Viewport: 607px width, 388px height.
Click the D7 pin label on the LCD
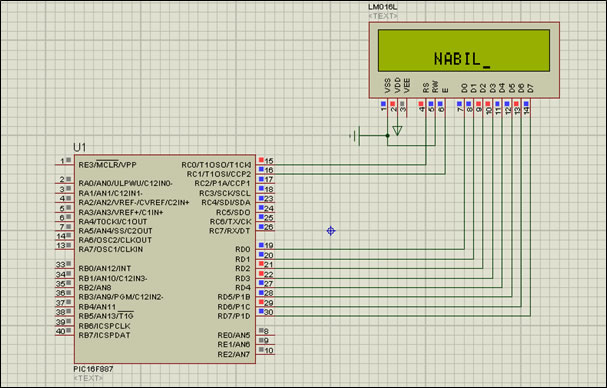coord(530,88)
